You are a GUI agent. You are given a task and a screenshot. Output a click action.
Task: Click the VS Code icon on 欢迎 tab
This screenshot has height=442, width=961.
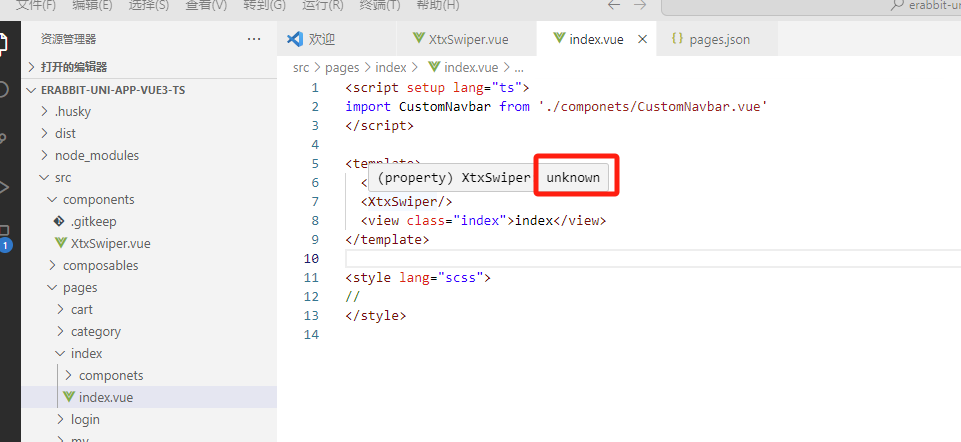click(x=295, y=39)
